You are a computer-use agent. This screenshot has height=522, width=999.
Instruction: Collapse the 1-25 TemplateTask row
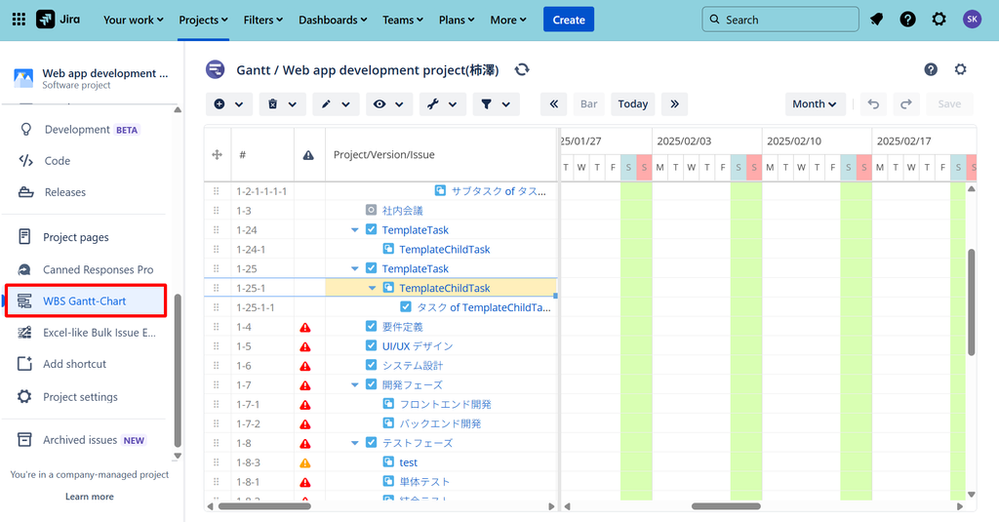pos(355,269)
